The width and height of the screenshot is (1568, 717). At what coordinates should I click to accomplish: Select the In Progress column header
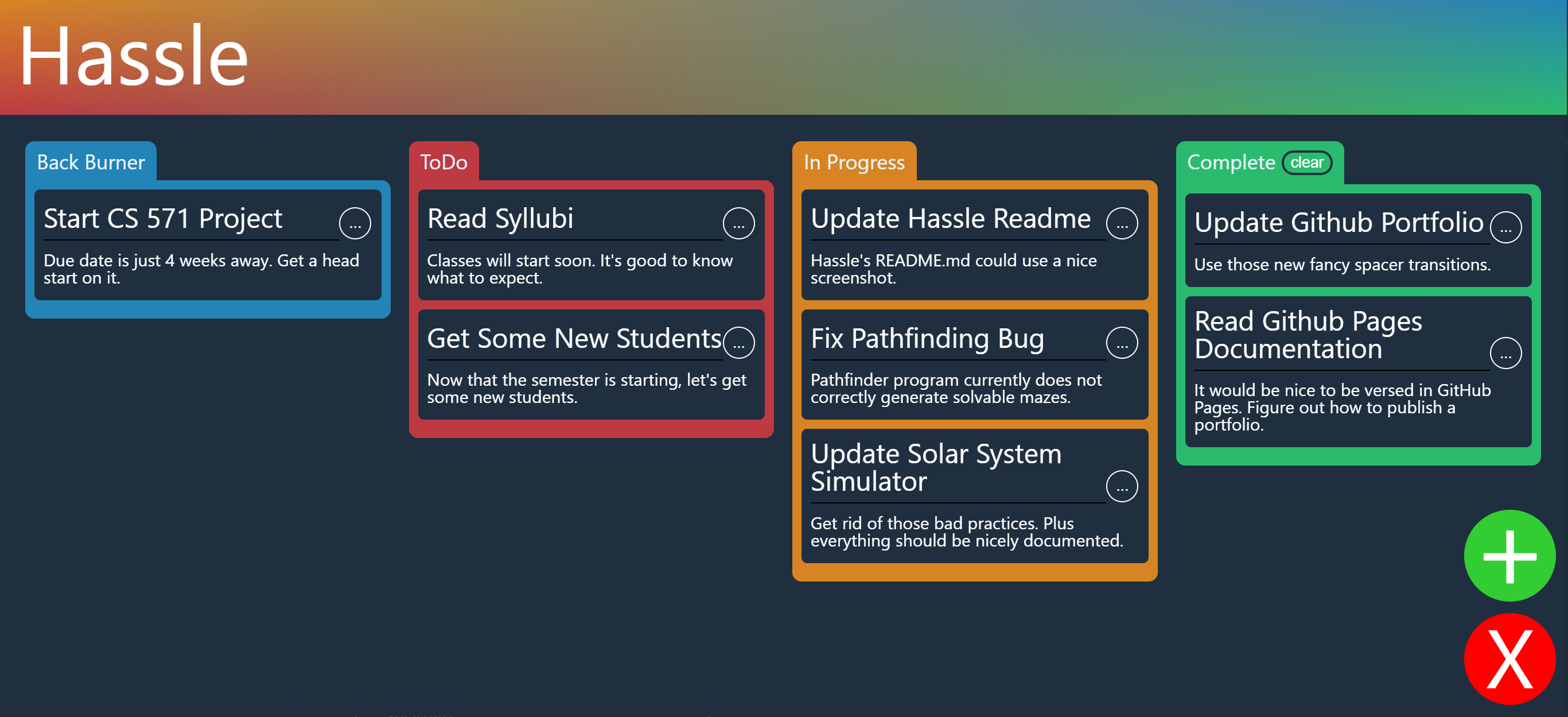click(x=854, y=162)
